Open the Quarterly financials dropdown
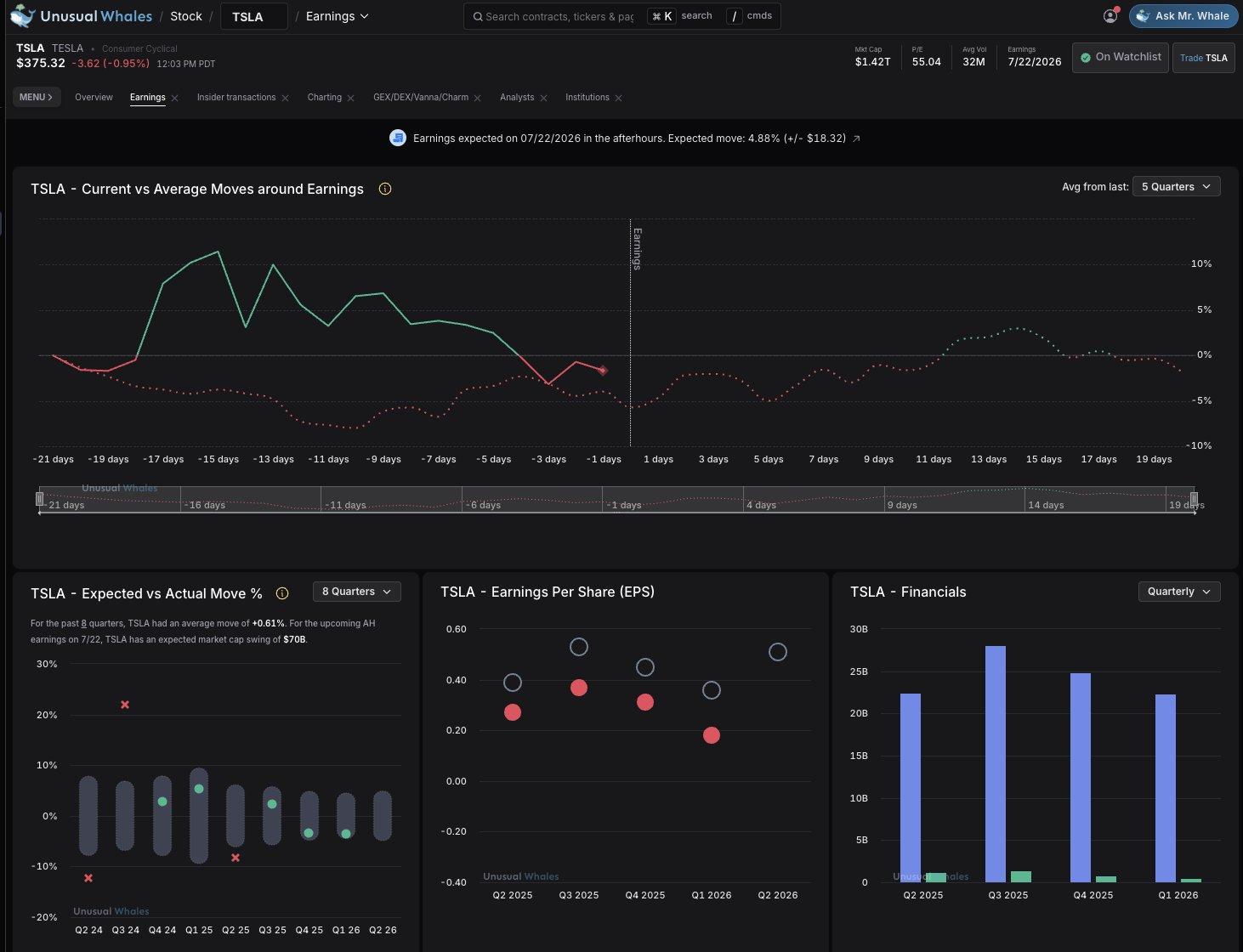 click(x=1179, y=592)
